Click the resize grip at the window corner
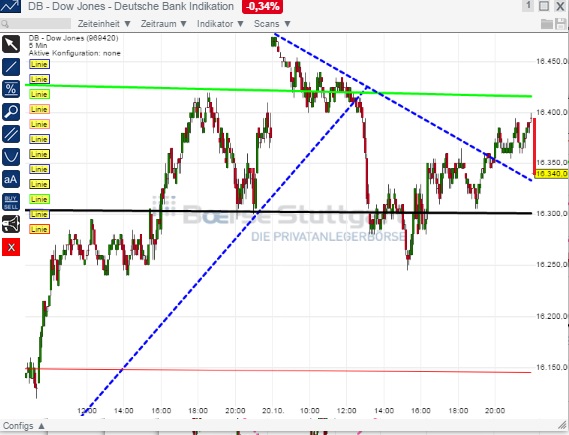Image resolution: width=569 pixels, height=435 pixels. tap(562, 425)
